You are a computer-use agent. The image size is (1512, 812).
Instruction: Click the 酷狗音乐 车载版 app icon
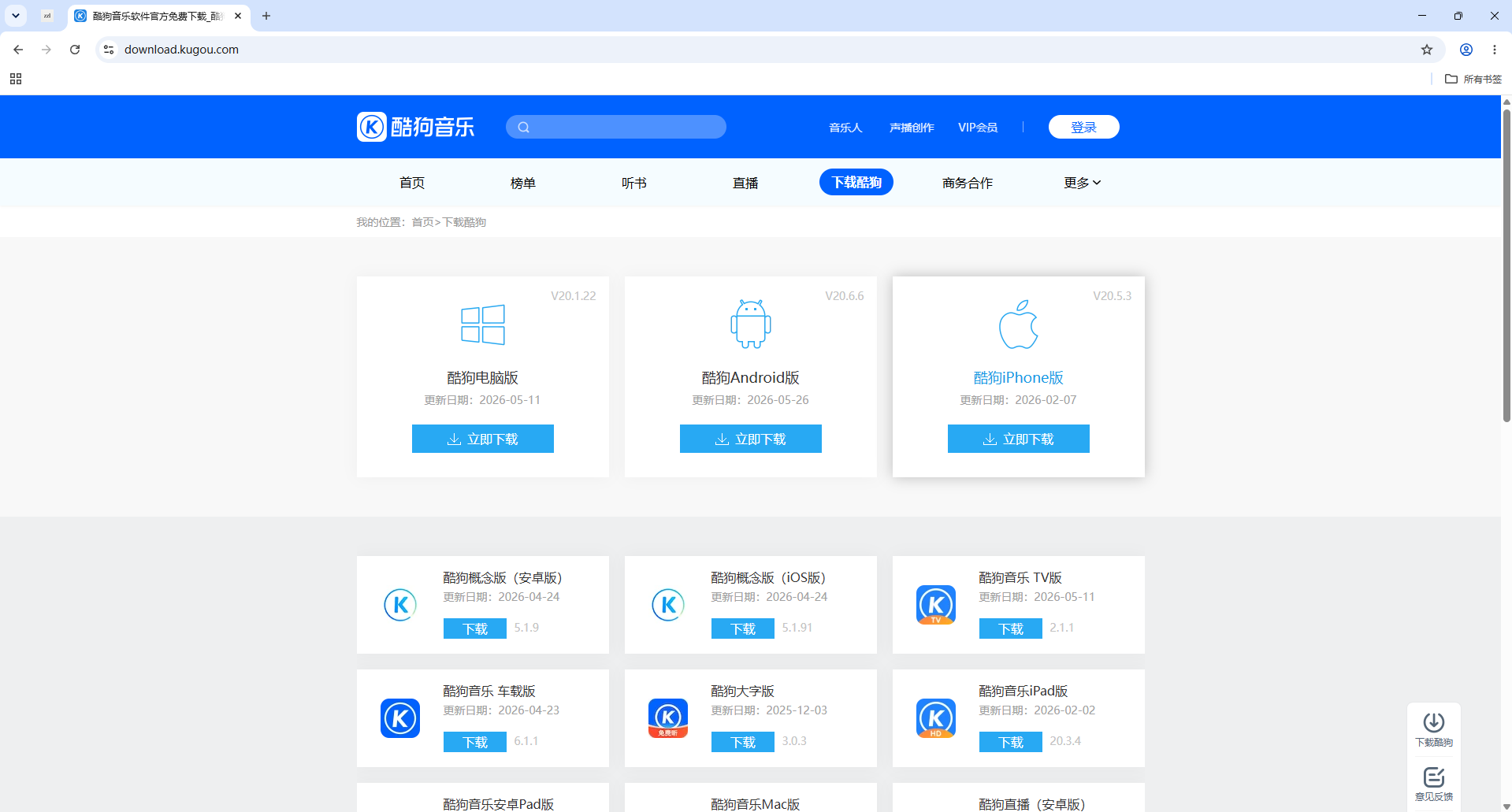(400, 718)
